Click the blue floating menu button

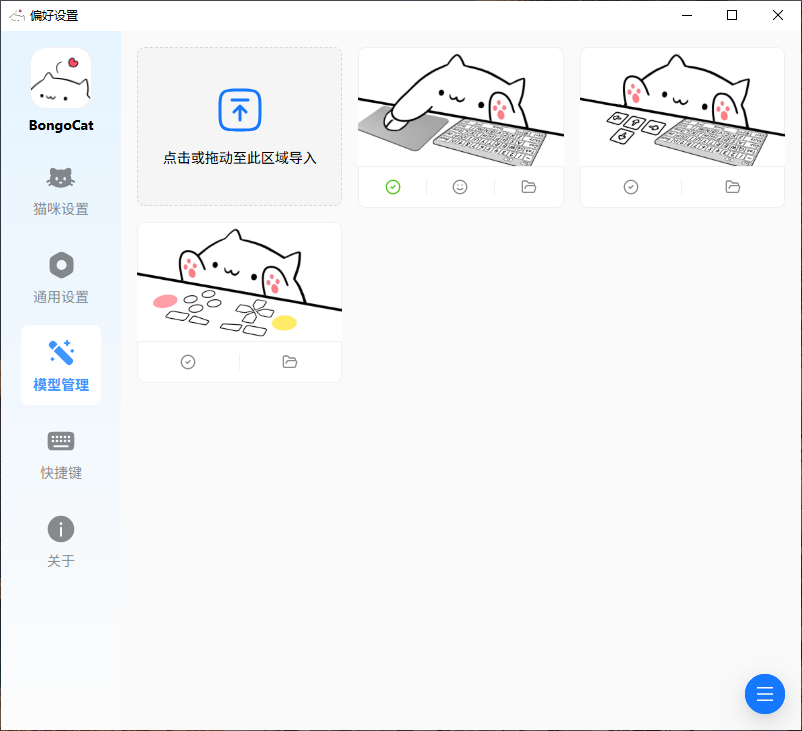click(765, 694)
